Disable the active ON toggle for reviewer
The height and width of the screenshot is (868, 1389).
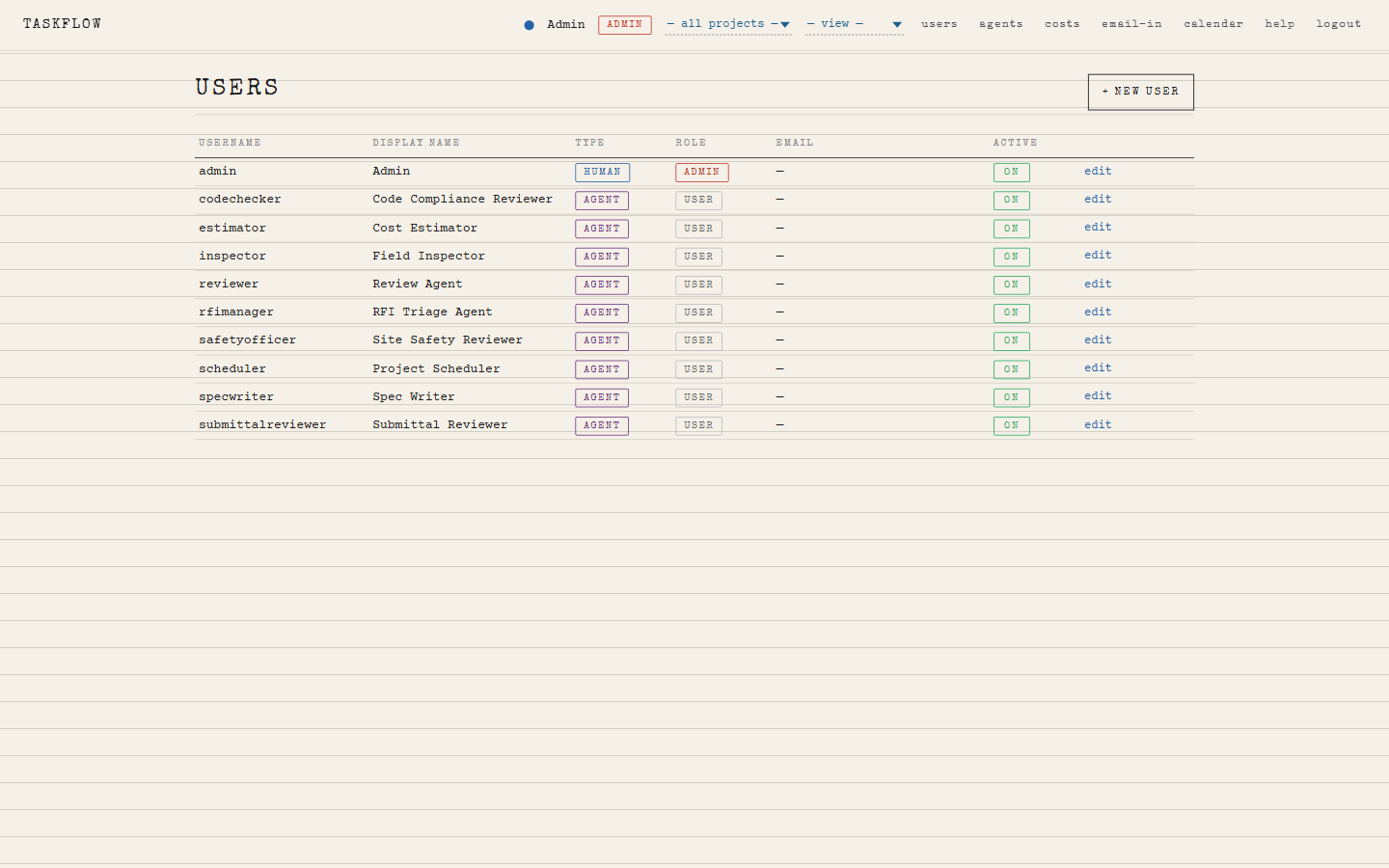pyautogui.click(x=1011, y=285)
